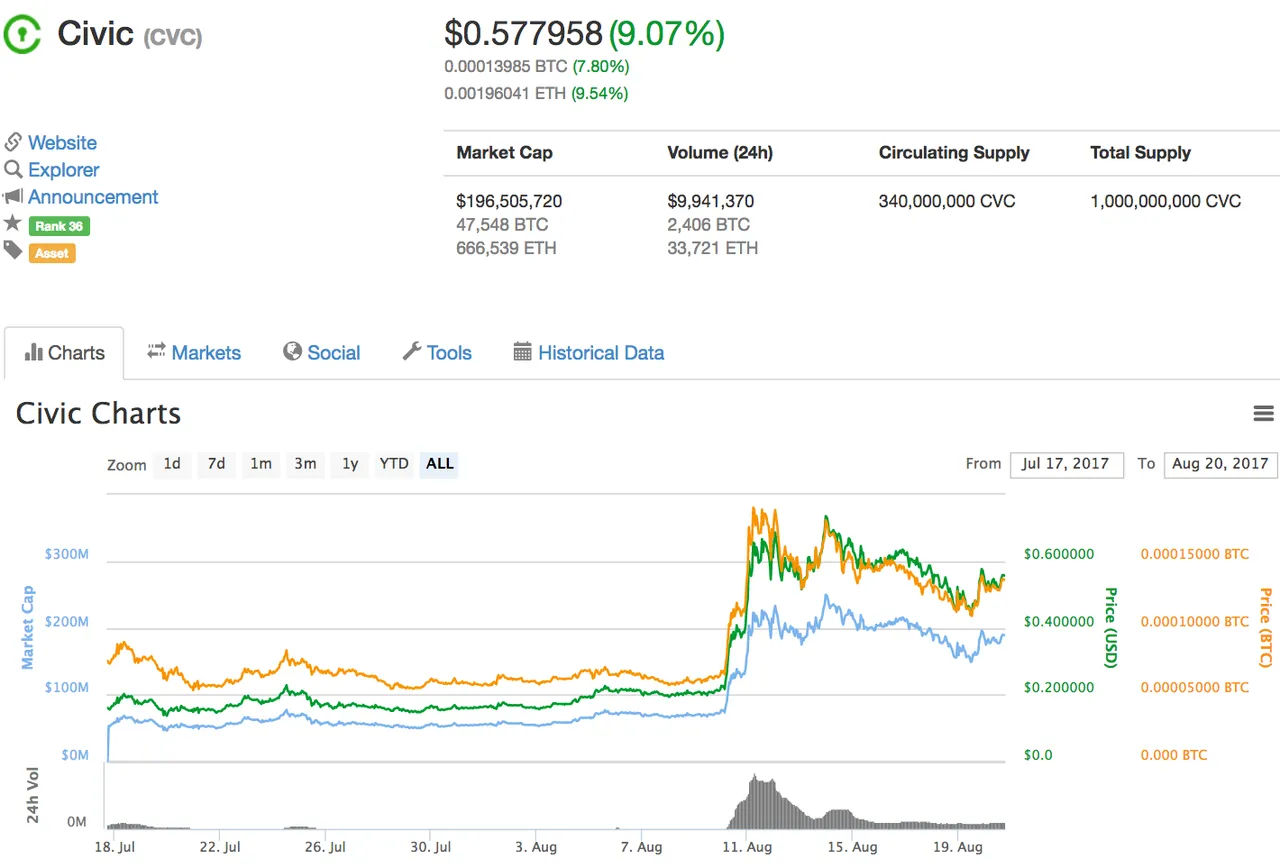The height and width of the screenshot is (867, 1280).
Task: Set chart zoom to 3m
Action: [x=305, y=464]
